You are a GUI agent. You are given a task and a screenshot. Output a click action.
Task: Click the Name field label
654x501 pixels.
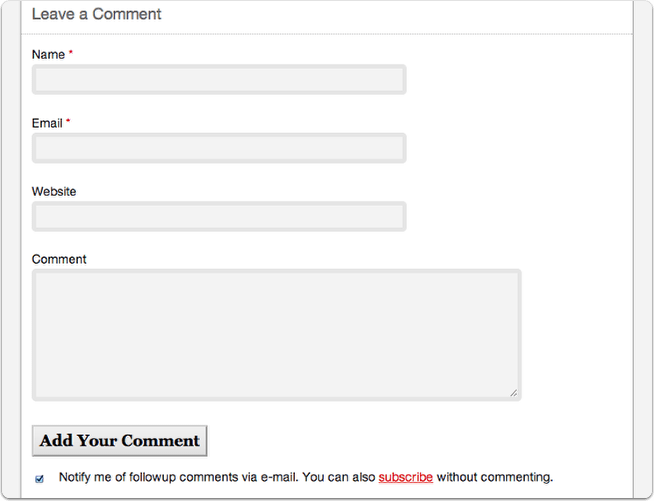48,55
